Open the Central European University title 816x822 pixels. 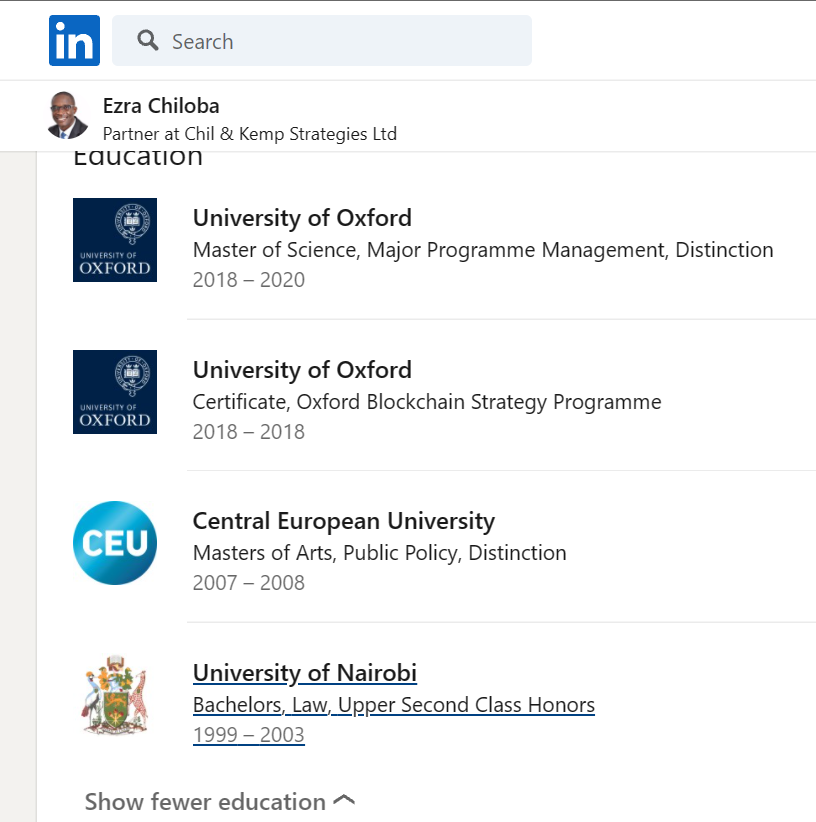[343, 521]
